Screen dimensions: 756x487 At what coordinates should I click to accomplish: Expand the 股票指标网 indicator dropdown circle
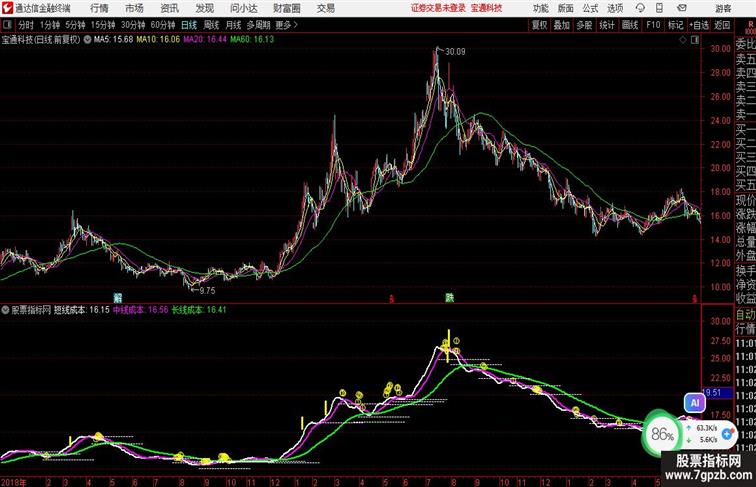[x=5, y=310]
